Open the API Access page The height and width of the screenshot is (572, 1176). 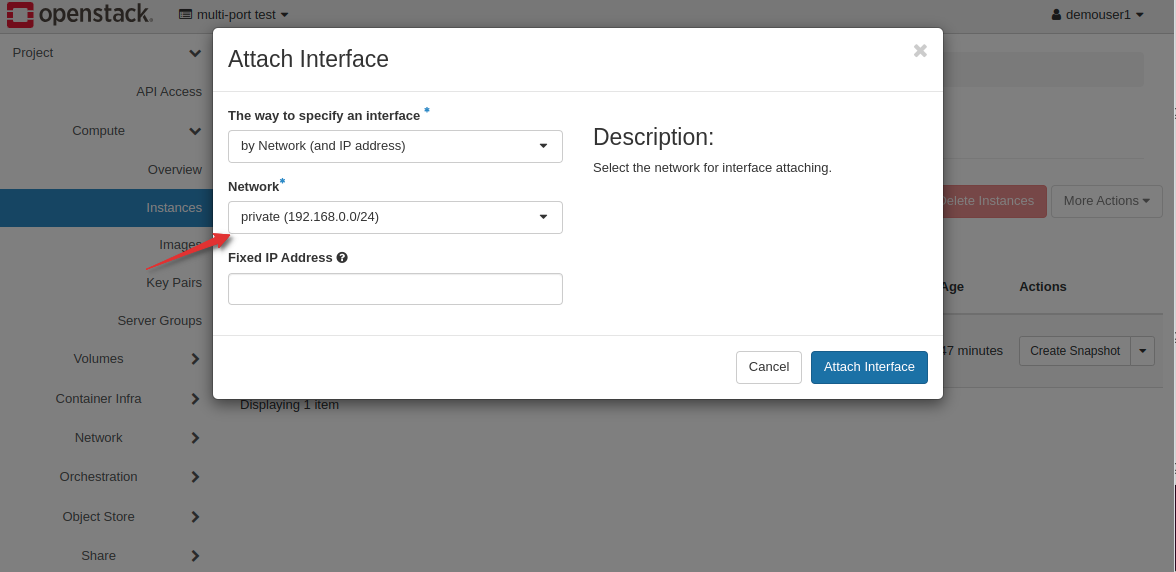(x=169, y=92)
